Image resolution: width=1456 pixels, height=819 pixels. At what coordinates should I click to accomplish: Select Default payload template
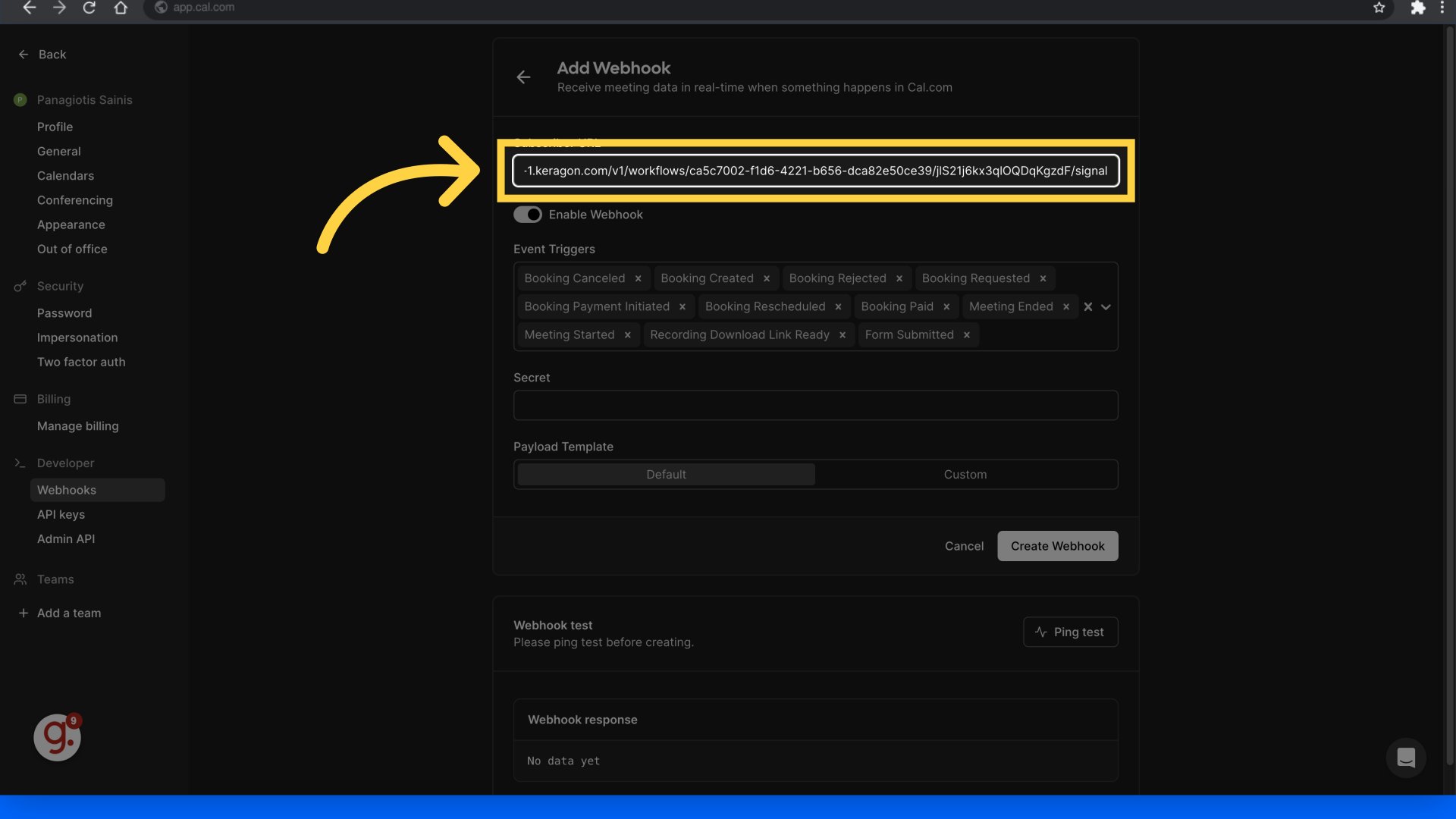coord(666,474)
